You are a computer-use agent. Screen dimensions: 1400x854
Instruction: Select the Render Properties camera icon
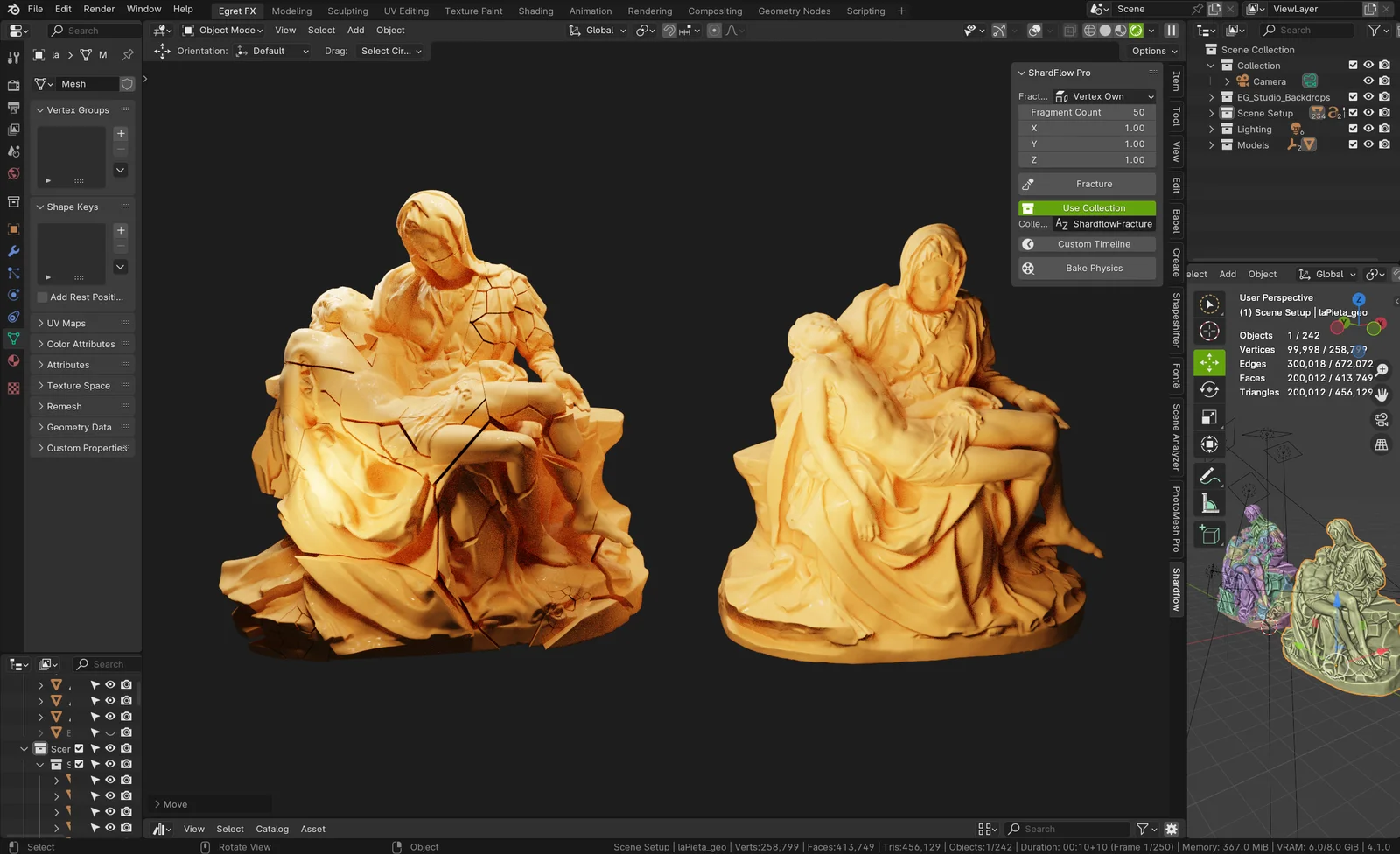click(13, 86)
